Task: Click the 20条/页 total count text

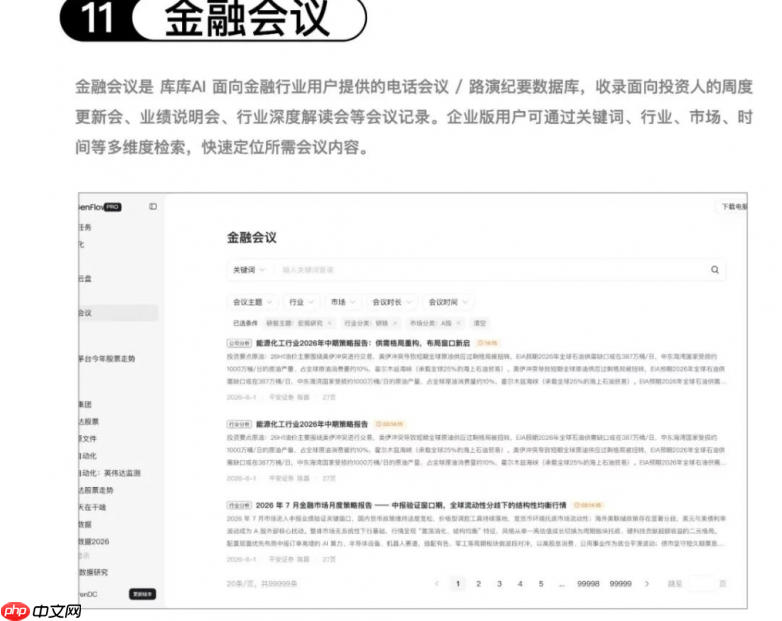Action: tap(262, 584)
